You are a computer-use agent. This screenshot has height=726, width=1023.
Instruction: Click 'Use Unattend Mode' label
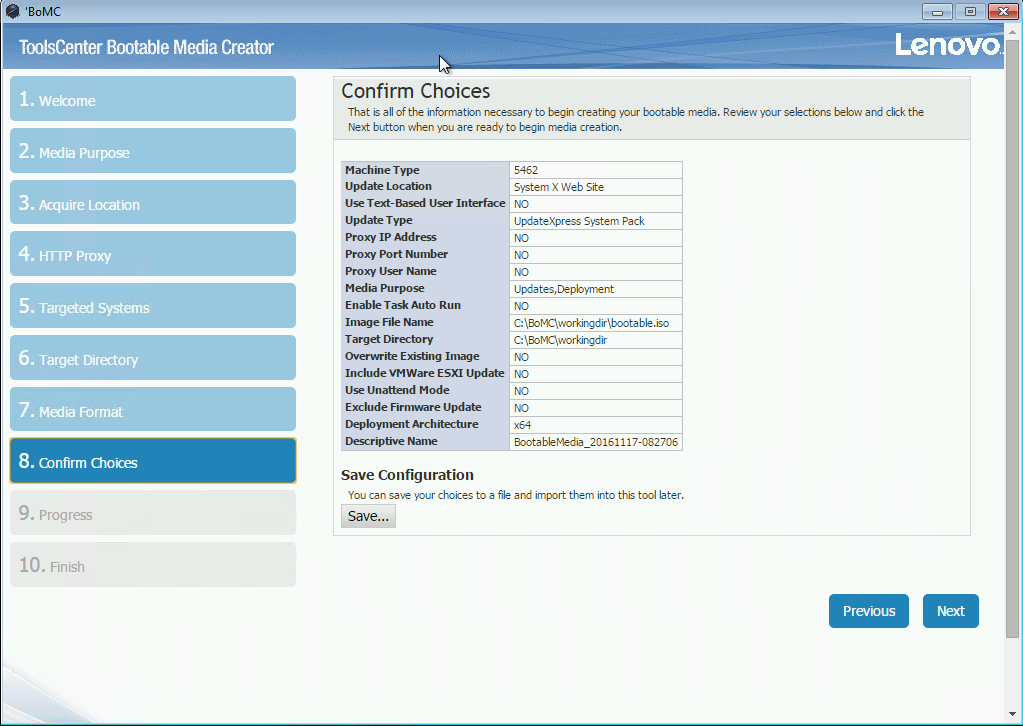pyautogui.click(x=397, y=389)
